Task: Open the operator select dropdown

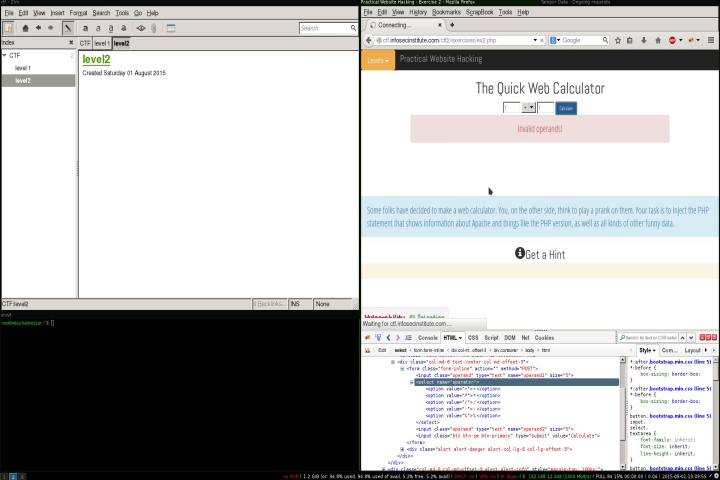Action: coord(529,107)
